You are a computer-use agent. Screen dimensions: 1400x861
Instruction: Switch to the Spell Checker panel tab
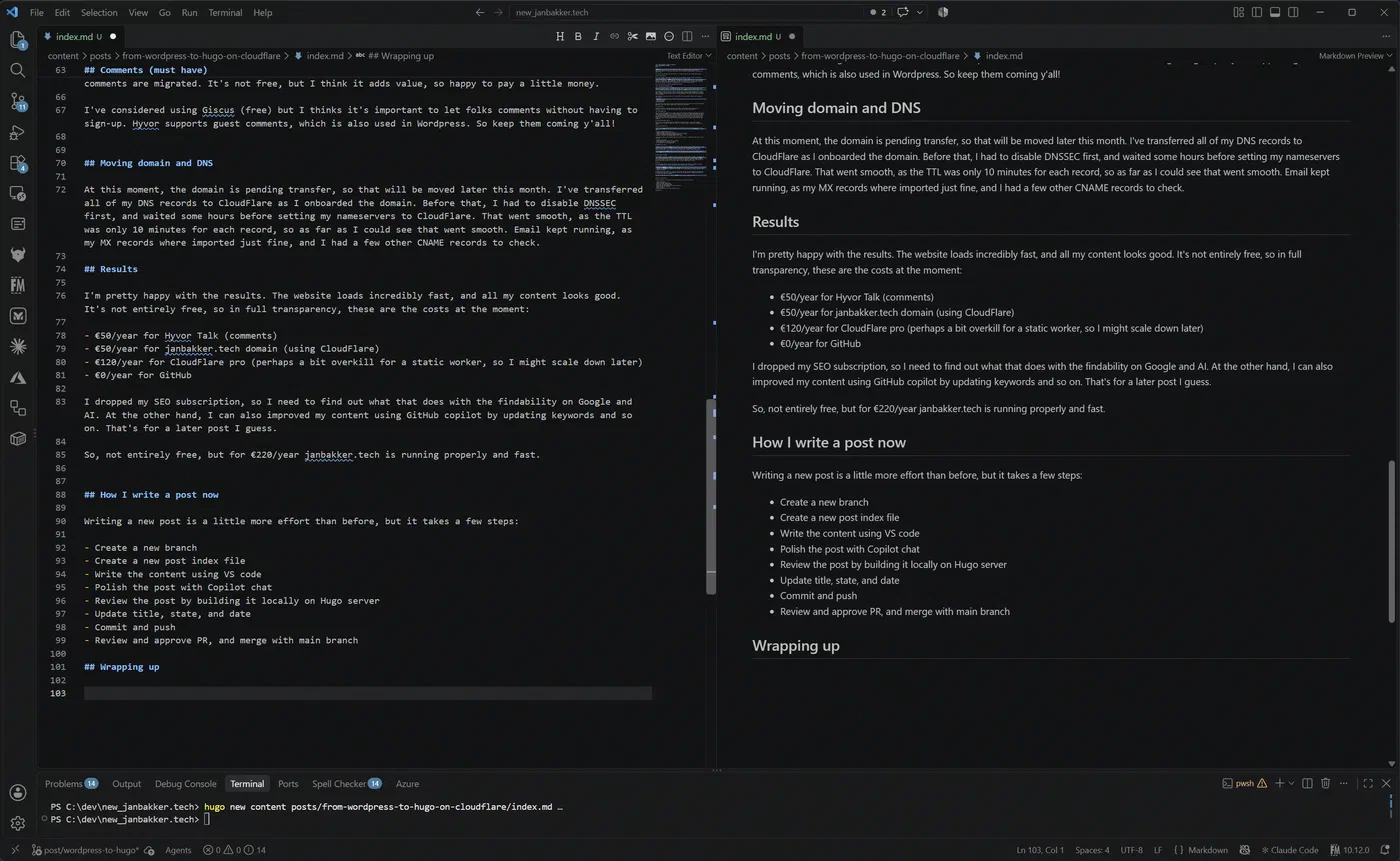pyautogui.click(x=347, y=784)
